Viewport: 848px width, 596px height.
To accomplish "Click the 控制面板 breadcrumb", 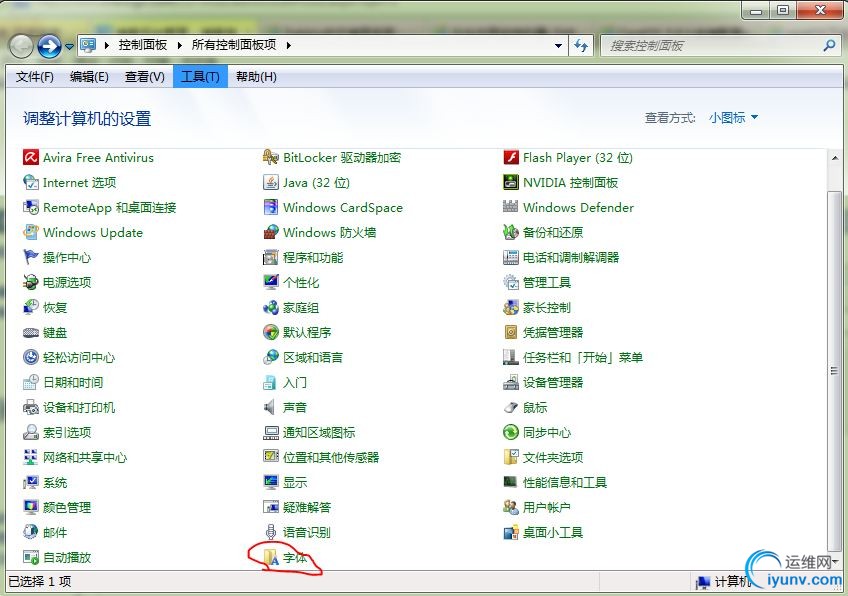I will coord(143,45).
